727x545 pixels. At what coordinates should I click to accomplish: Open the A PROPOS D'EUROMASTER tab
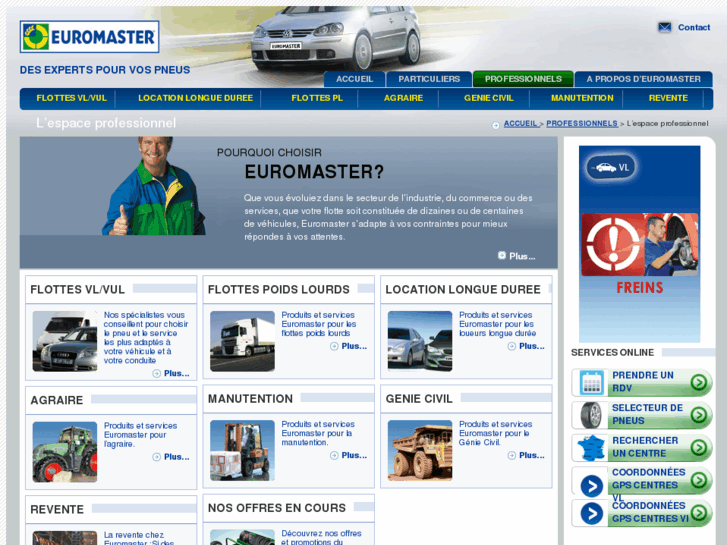click(x=643, y=79)
